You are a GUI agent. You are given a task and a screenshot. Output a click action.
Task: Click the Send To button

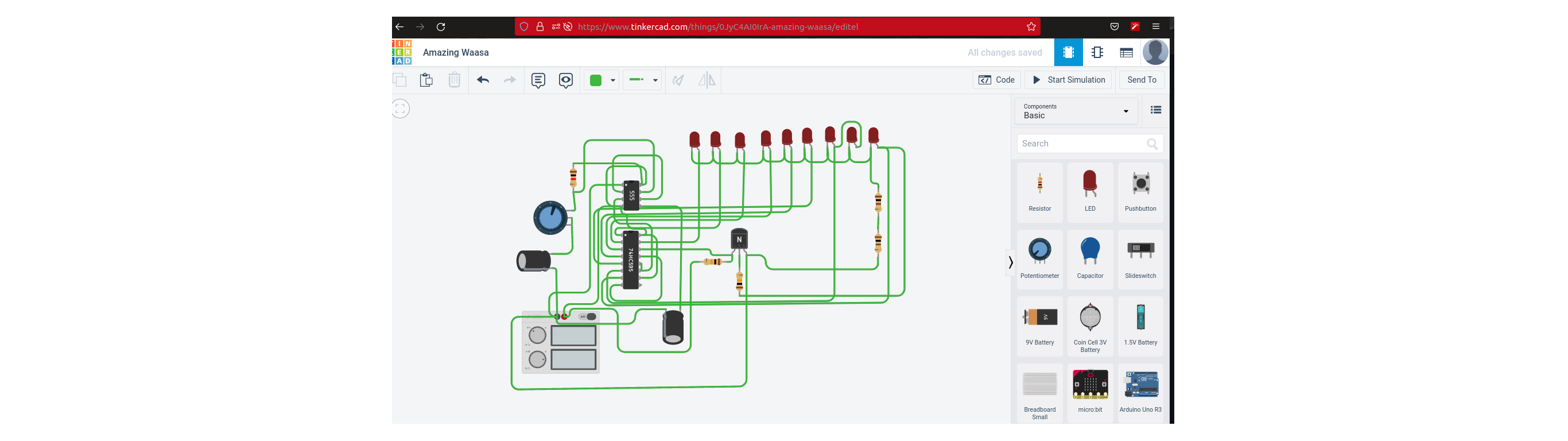coord(1142,80)
